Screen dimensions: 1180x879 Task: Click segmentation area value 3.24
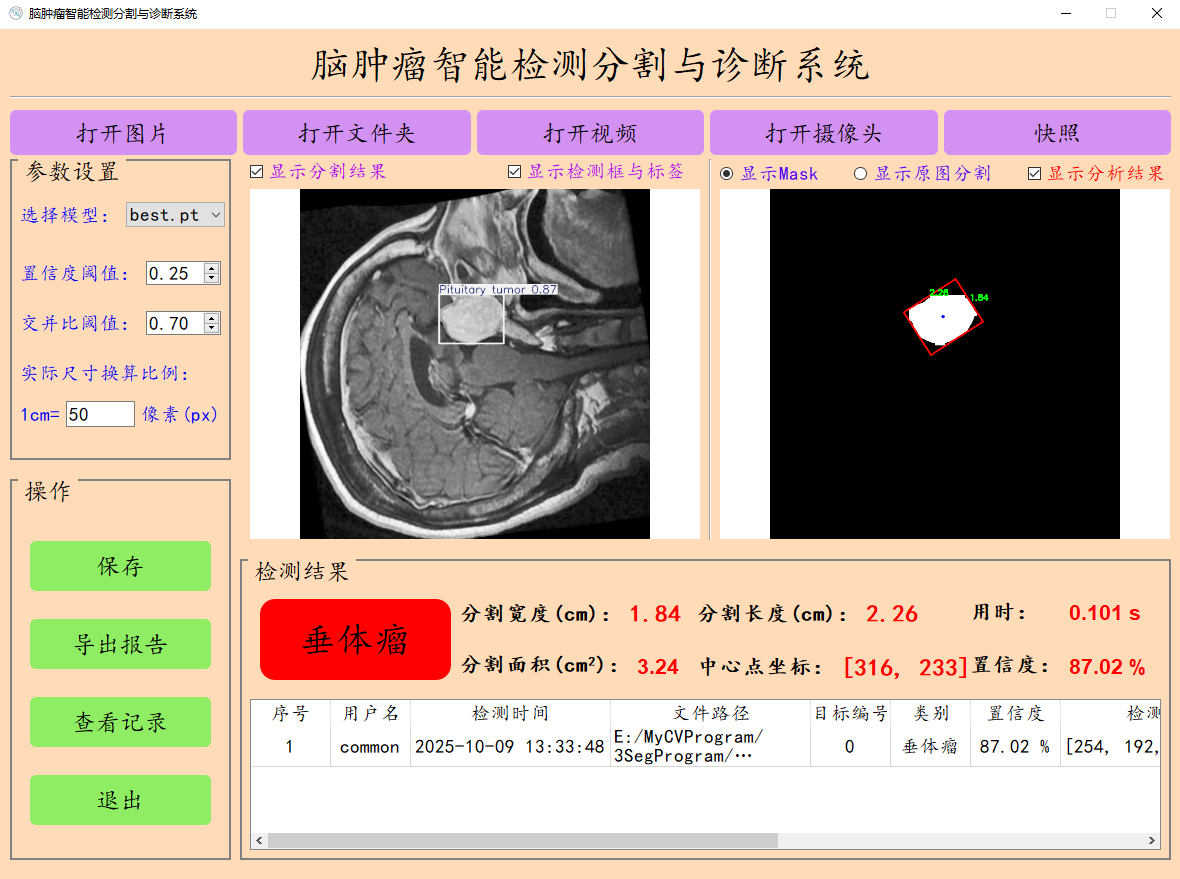658,667
